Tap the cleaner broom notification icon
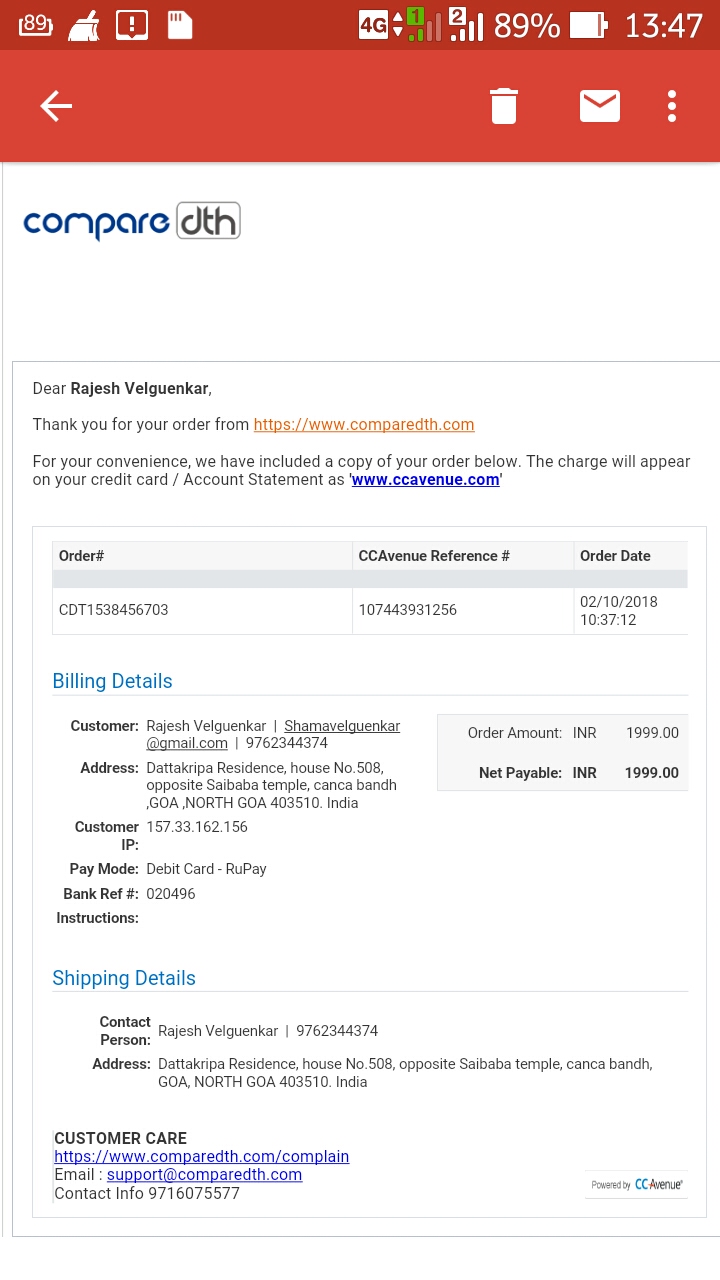 [x=83, y=26]
